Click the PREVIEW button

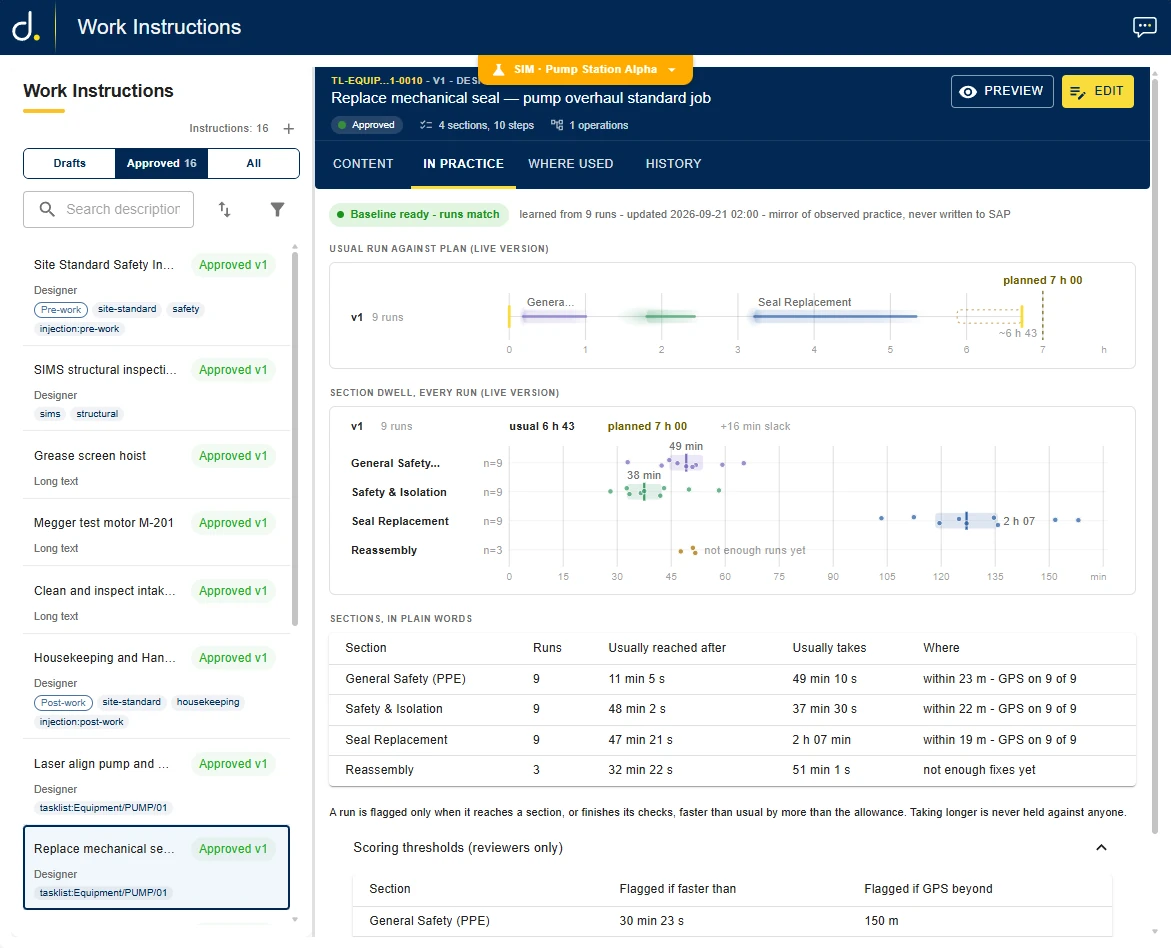(1002, 91)
